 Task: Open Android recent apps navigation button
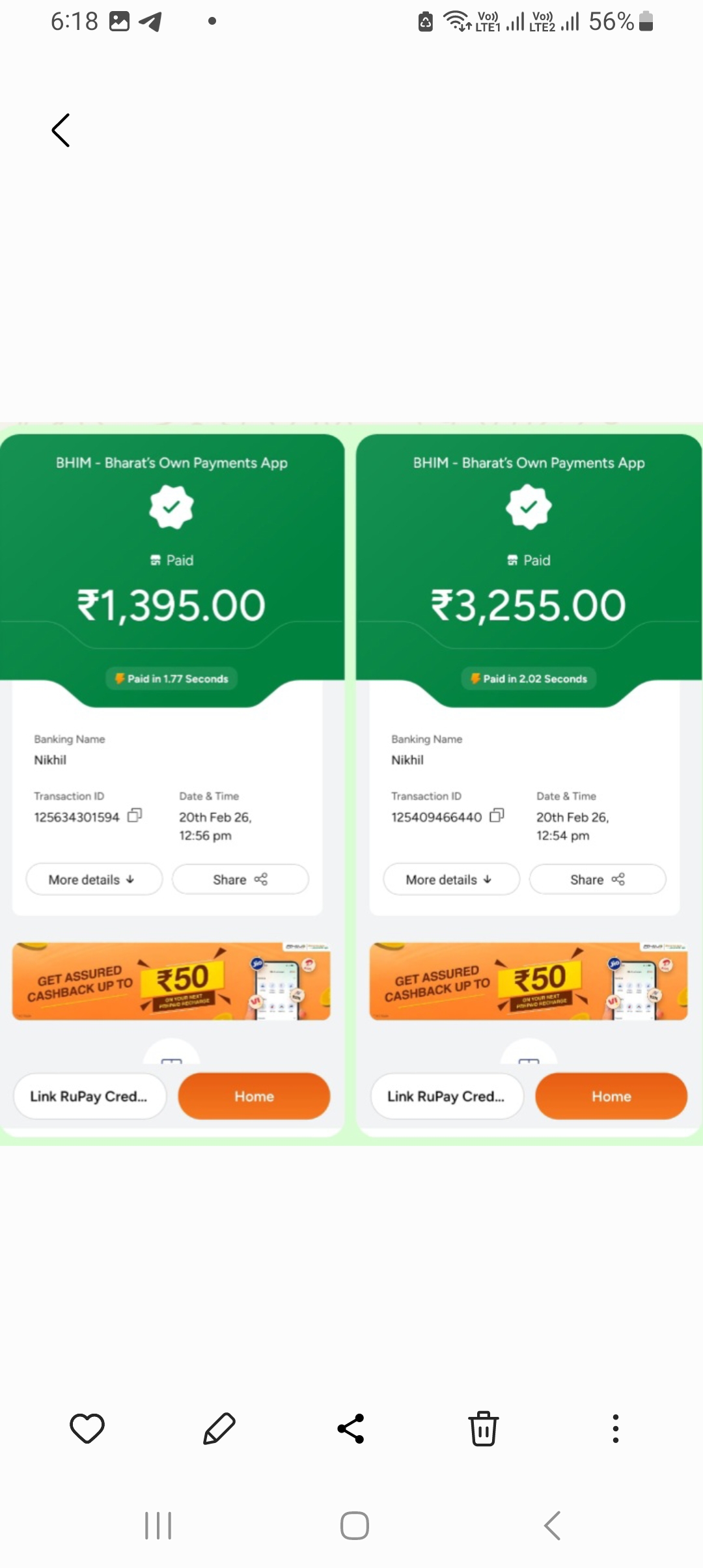158,1526
